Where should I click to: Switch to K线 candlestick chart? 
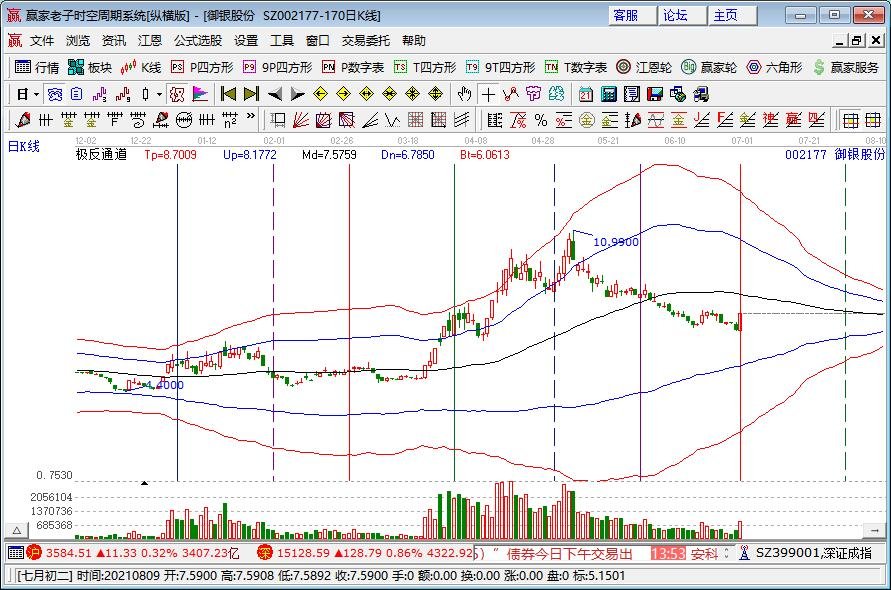point(141,67)
